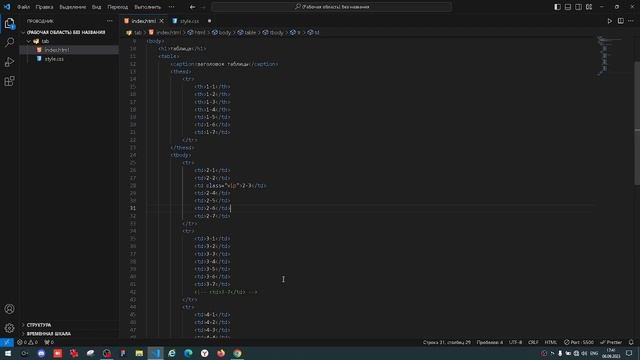The image size is (640, 360).
Task: Toggle Secondary Side Bar visibility
Action: click(x=578, y=7)
